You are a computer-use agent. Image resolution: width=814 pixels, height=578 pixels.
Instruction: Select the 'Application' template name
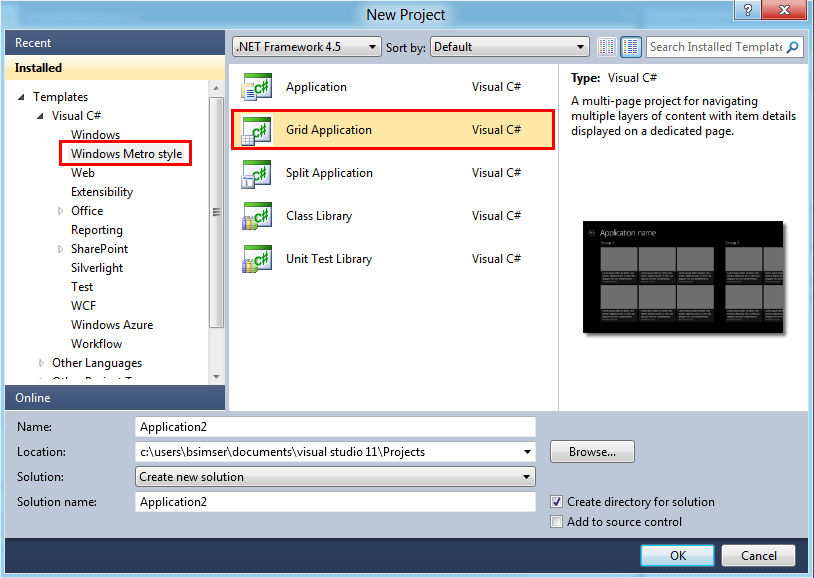pyautogui.click(x=316, y=87)
